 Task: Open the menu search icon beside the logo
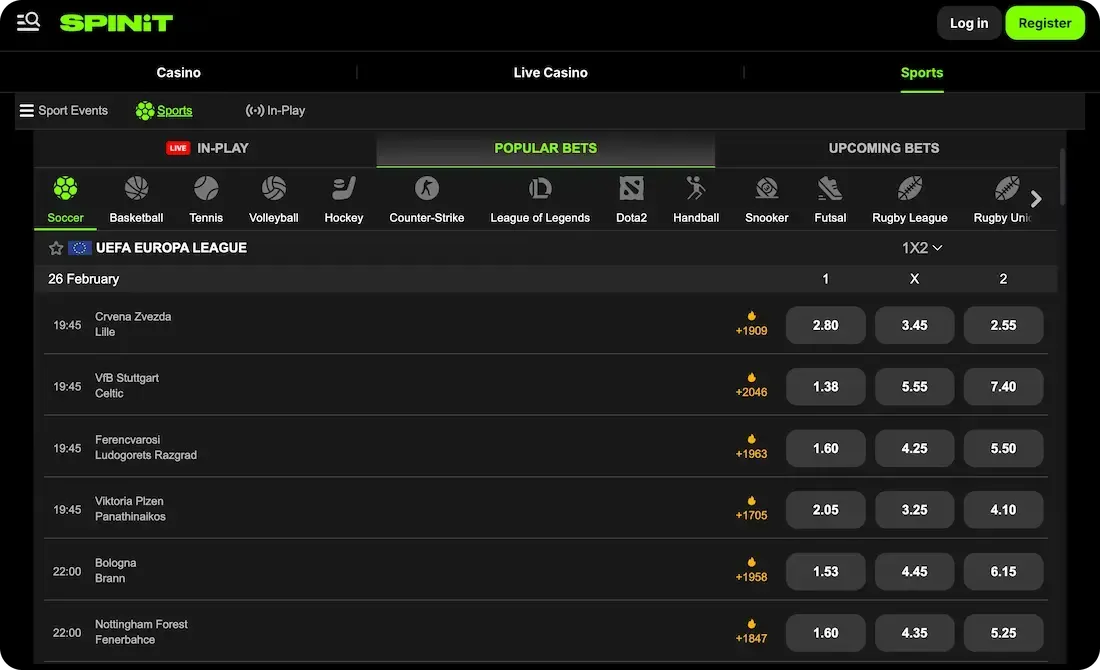(28, 22)
